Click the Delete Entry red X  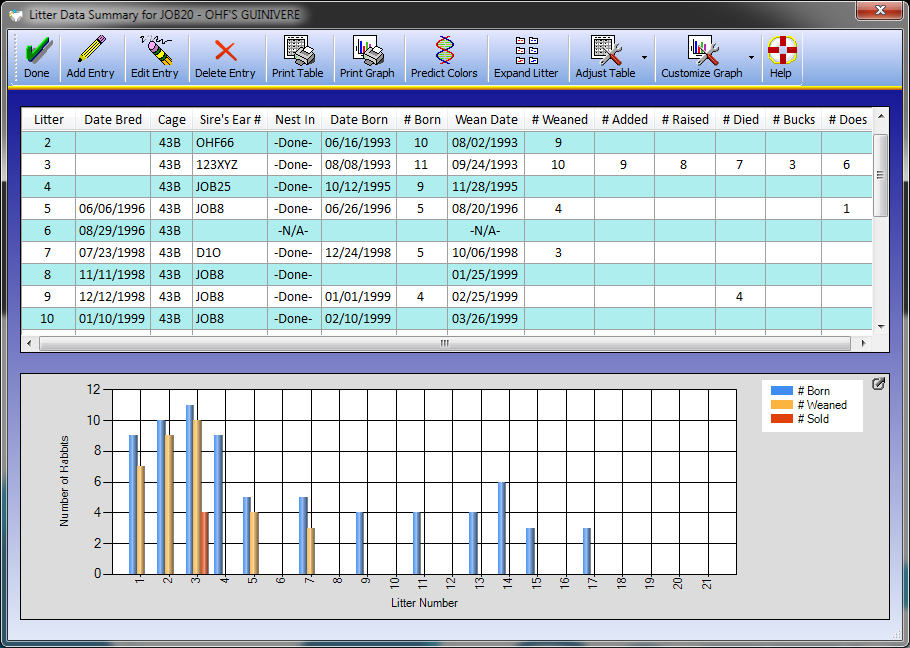225,50
